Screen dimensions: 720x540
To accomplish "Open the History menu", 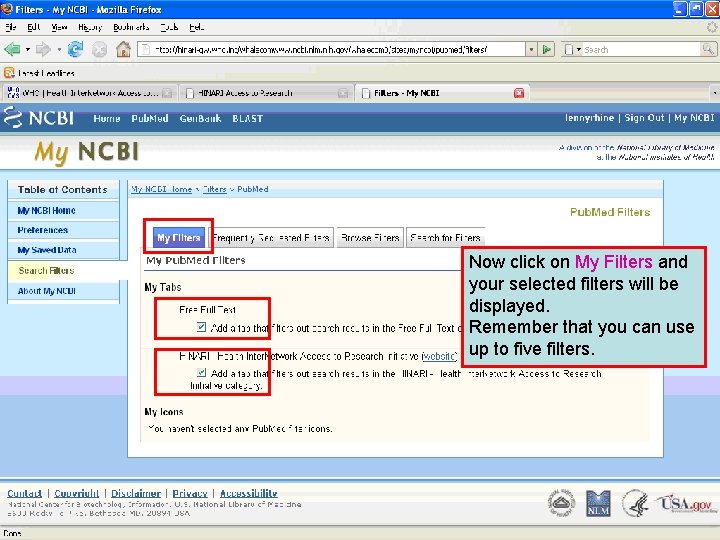I will click(90, 27).
